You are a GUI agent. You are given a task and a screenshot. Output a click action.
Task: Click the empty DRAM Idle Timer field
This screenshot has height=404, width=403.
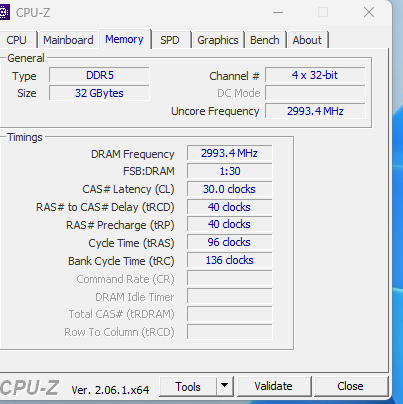tap(229, 296)
